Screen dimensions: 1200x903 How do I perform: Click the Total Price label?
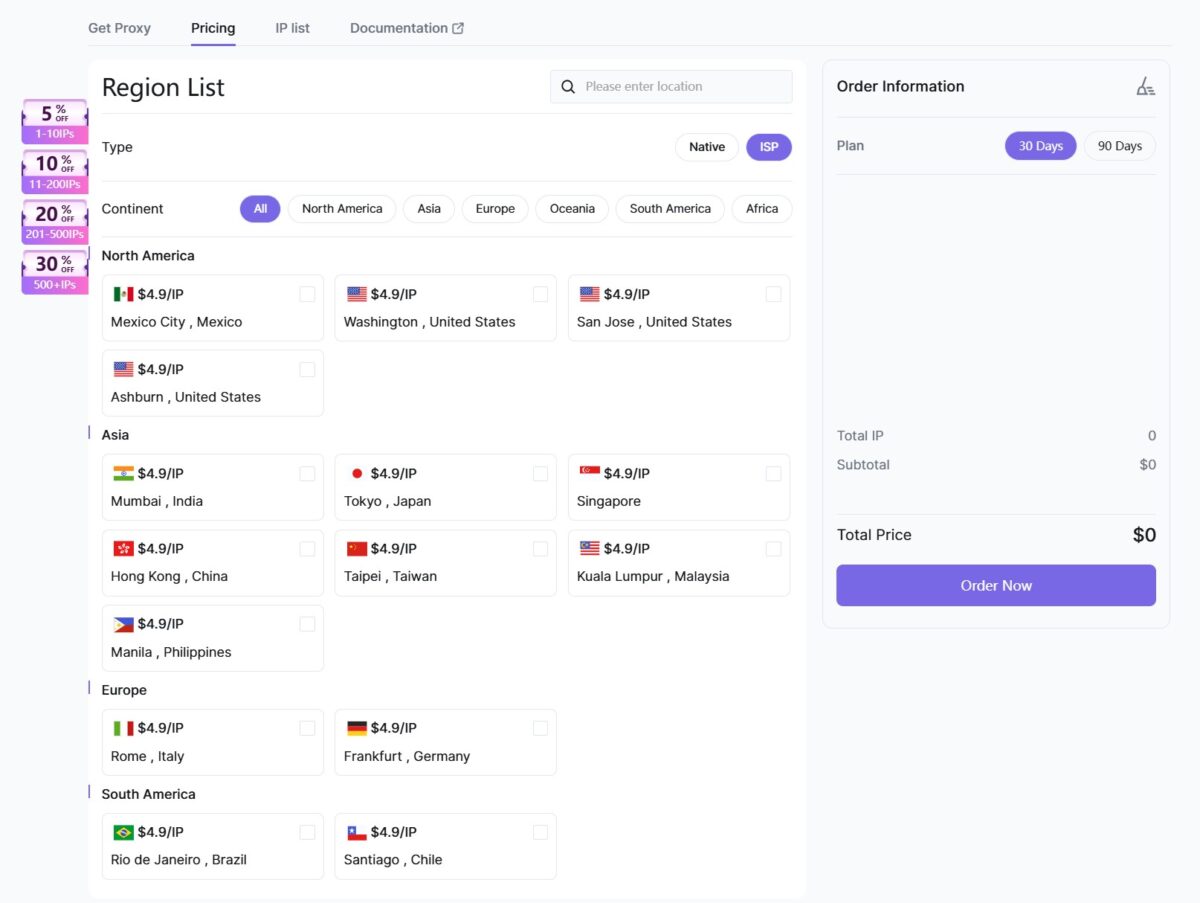click(874, 535)
